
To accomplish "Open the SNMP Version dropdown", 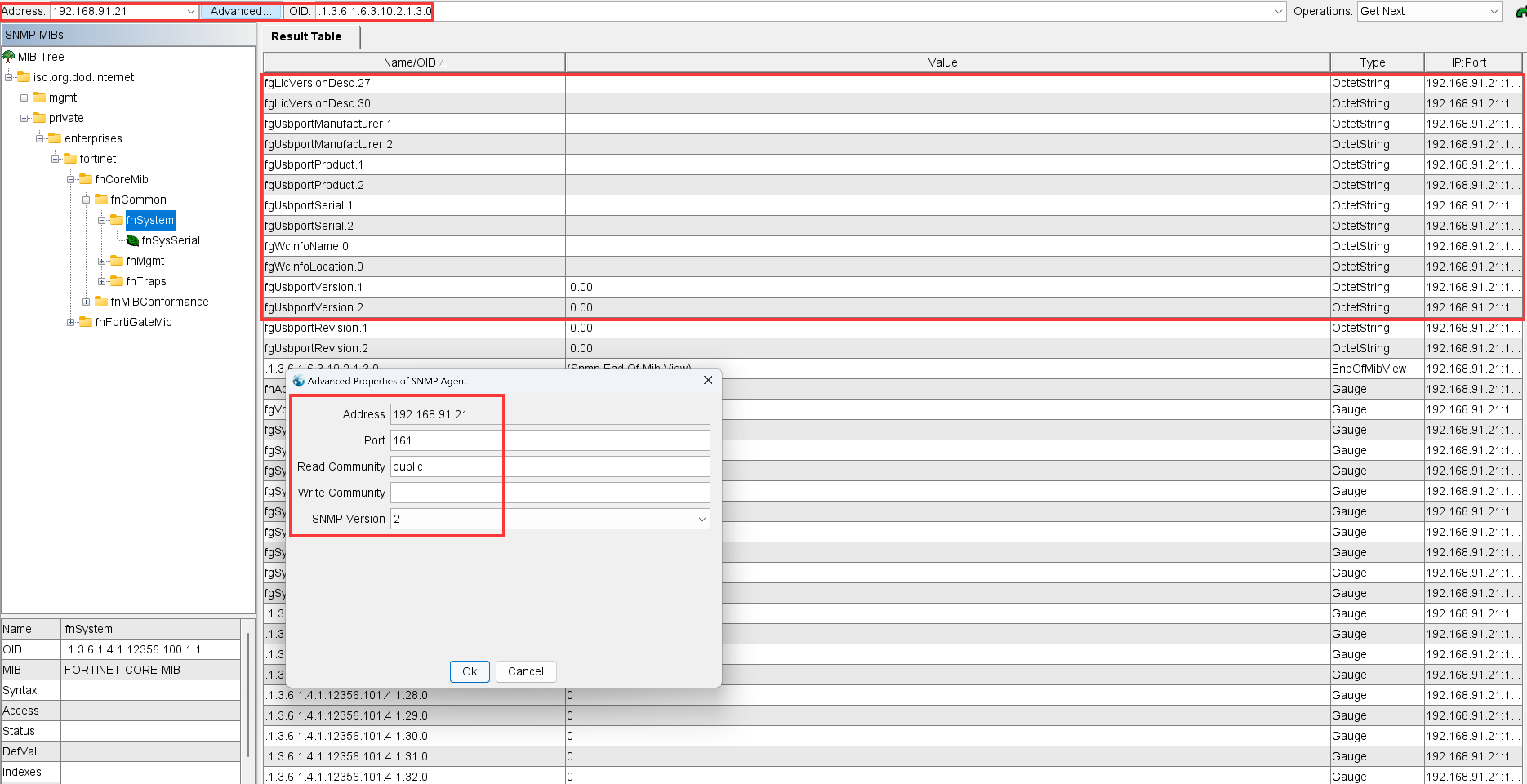I will pyautogui.click(x=702, y=519).
